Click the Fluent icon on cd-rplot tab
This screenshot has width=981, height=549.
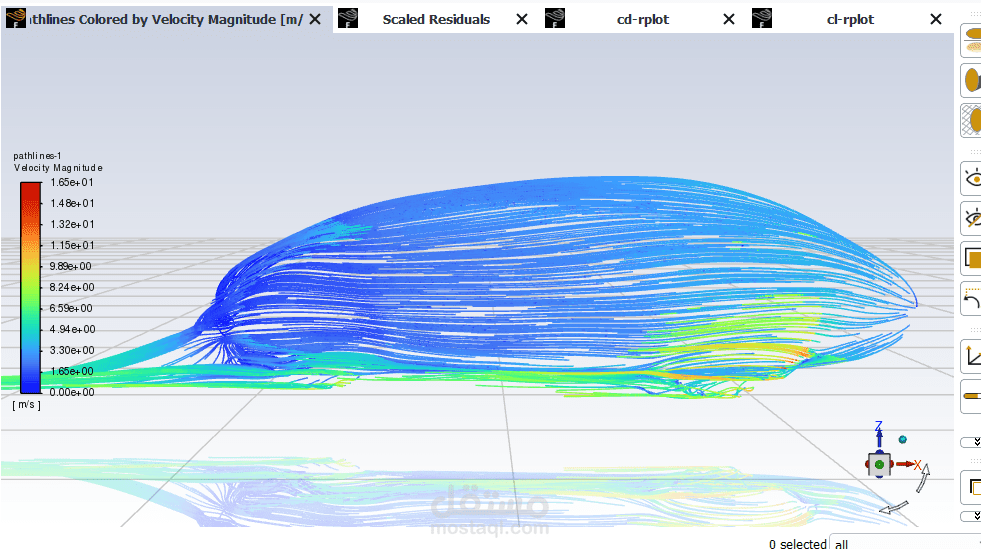coord(555,19)
